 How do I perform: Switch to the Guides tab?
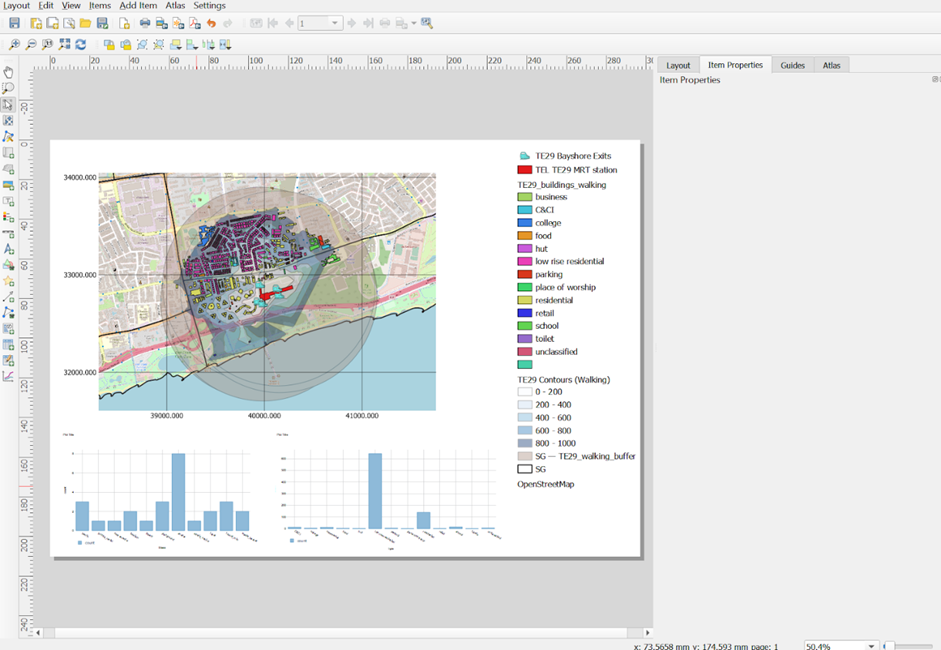(x=792, y=65)
